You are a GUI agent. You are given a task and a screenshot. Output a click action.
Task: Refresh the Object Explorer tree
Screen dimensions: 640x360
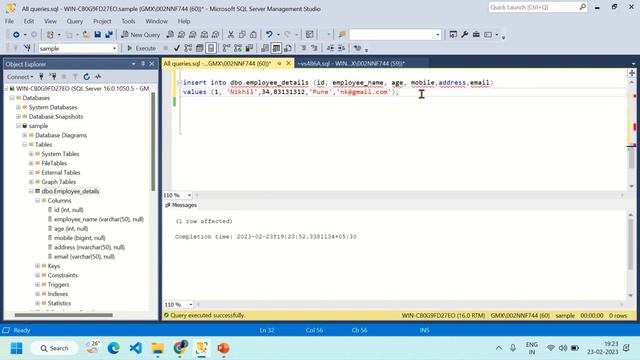87,76
